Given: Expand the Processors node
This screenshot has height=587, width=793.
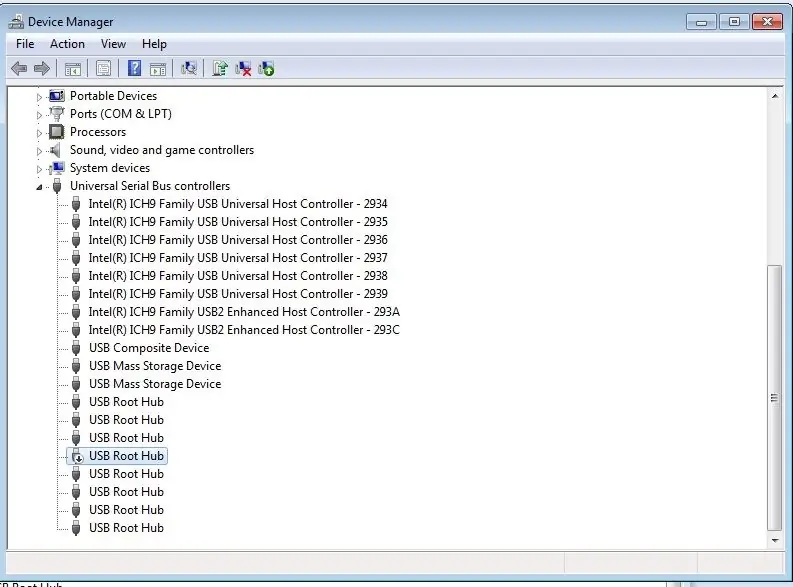Looking at the screenshot, I should coord(39,133).
